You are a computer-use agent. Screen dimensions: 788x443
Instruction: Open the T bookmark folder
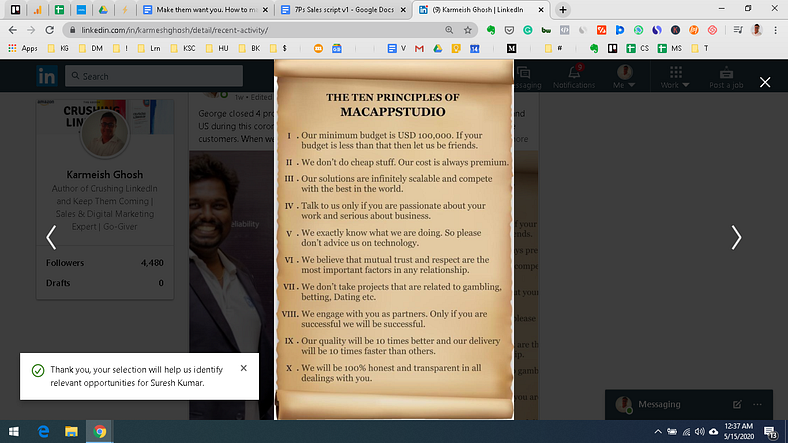pyautogui.click(x=700, y=48)
